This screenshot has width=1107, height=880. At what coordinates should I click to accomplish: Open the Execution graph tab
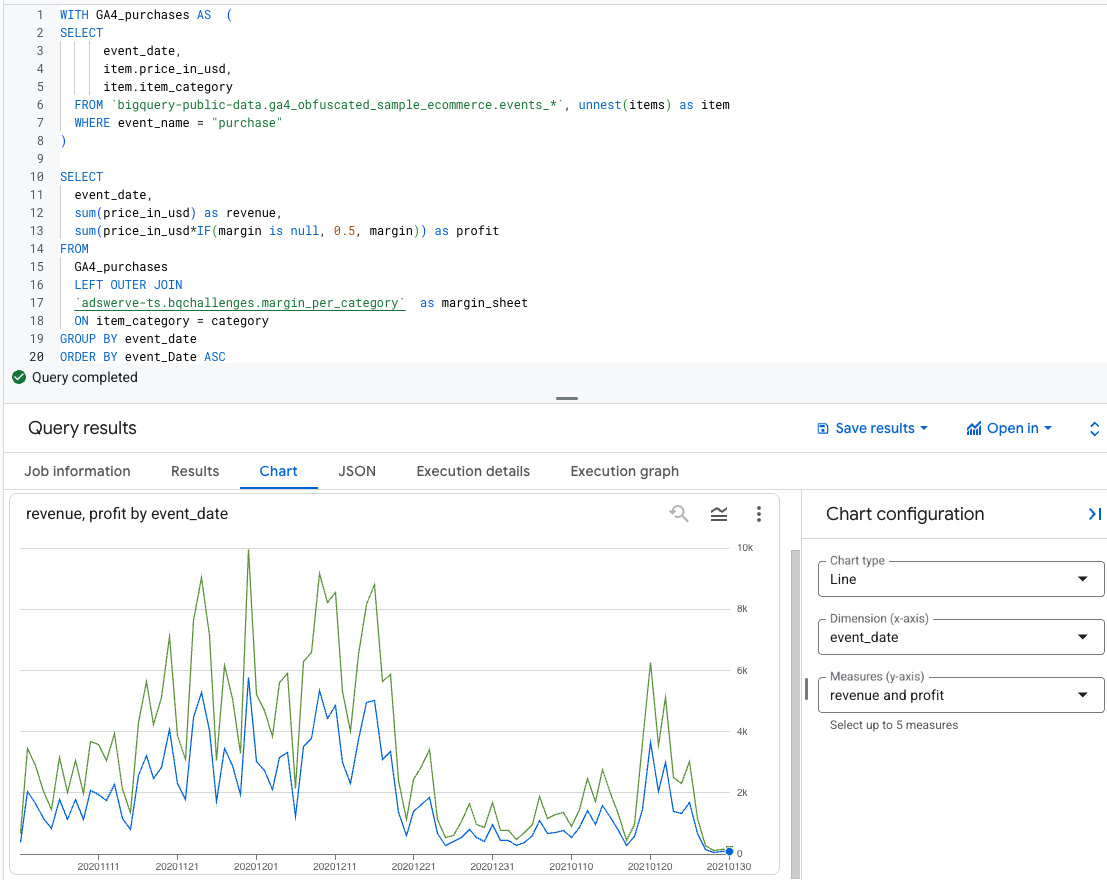click(625, 471)
